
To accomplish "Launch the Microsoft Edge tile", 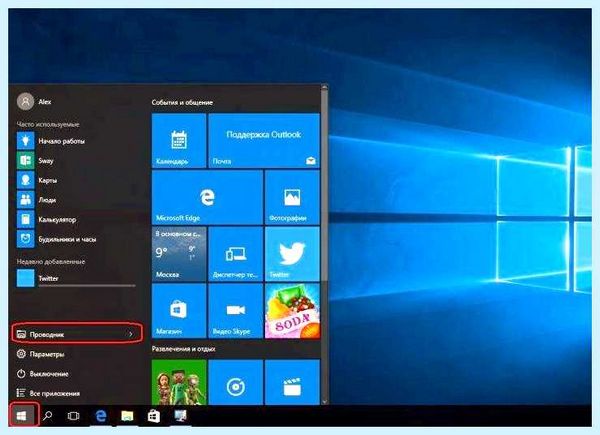I will coord(207,197).
